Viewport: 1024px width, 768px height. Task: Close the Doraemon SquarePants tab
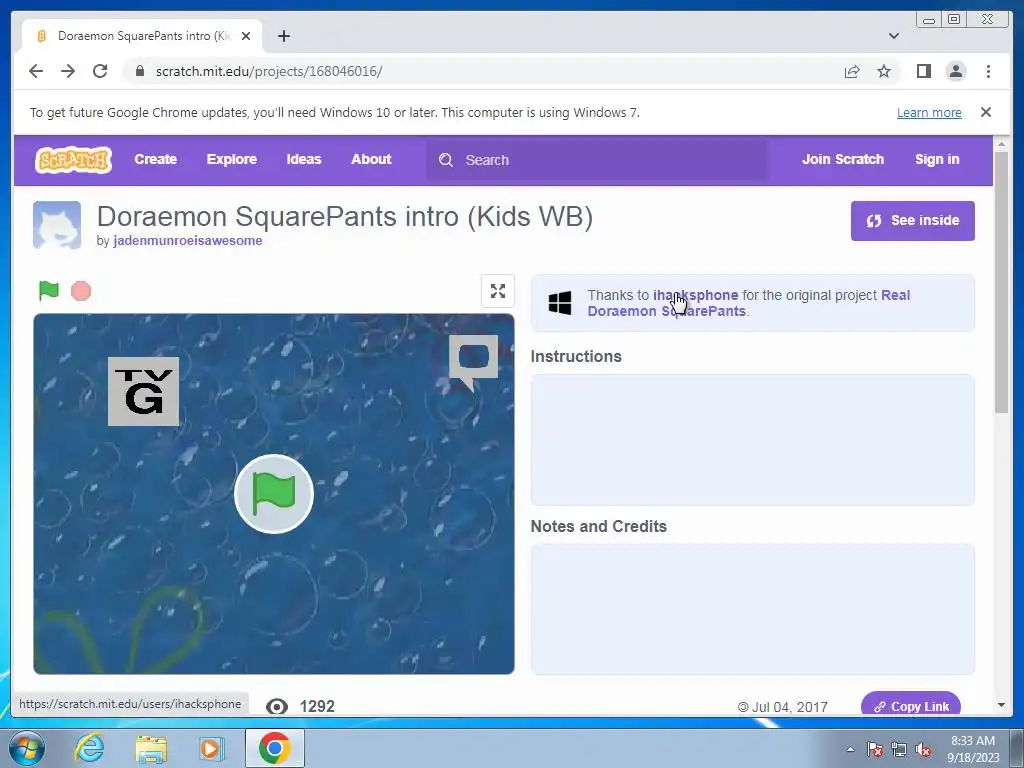pyautogui.click(x=246, y=36)
